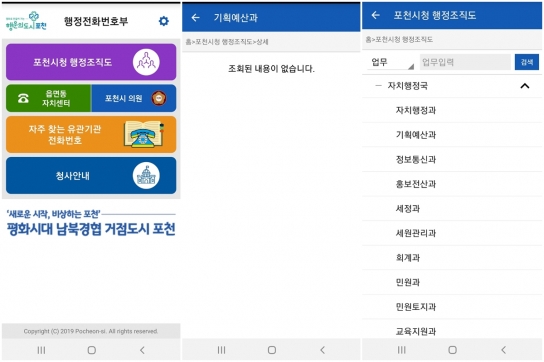544x362 pixels.
Task: Go back from the 기획예산과 screen
Action: pos(196,17)
